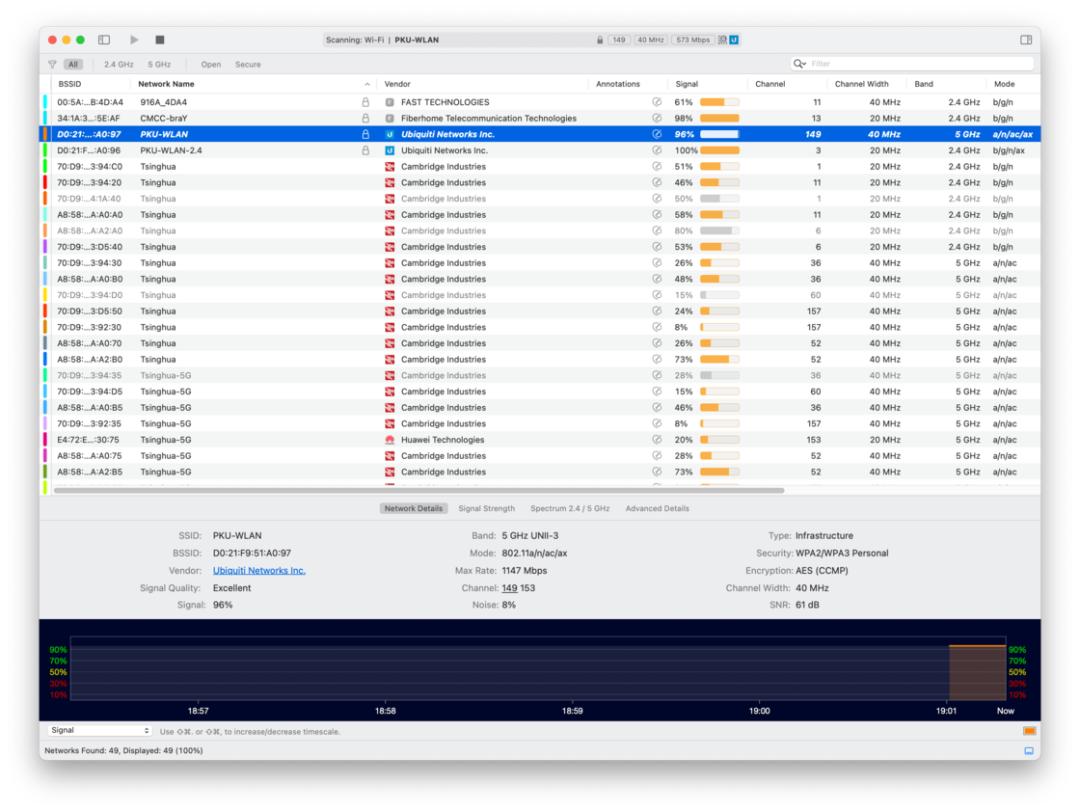1080x812 pixels.
Task: Stop the Wi-Fi scan
Action: pos(160,40)
